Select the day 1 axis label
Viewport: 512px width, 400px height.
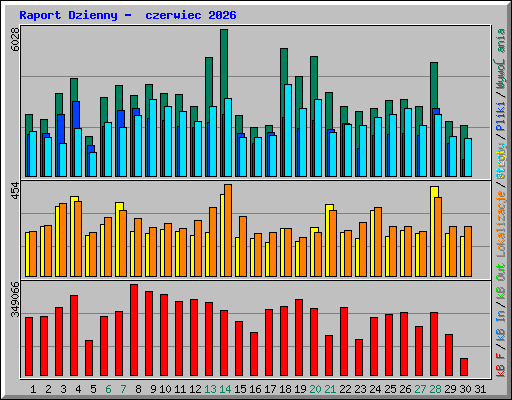pyautogui.click(x=33, y=389)
